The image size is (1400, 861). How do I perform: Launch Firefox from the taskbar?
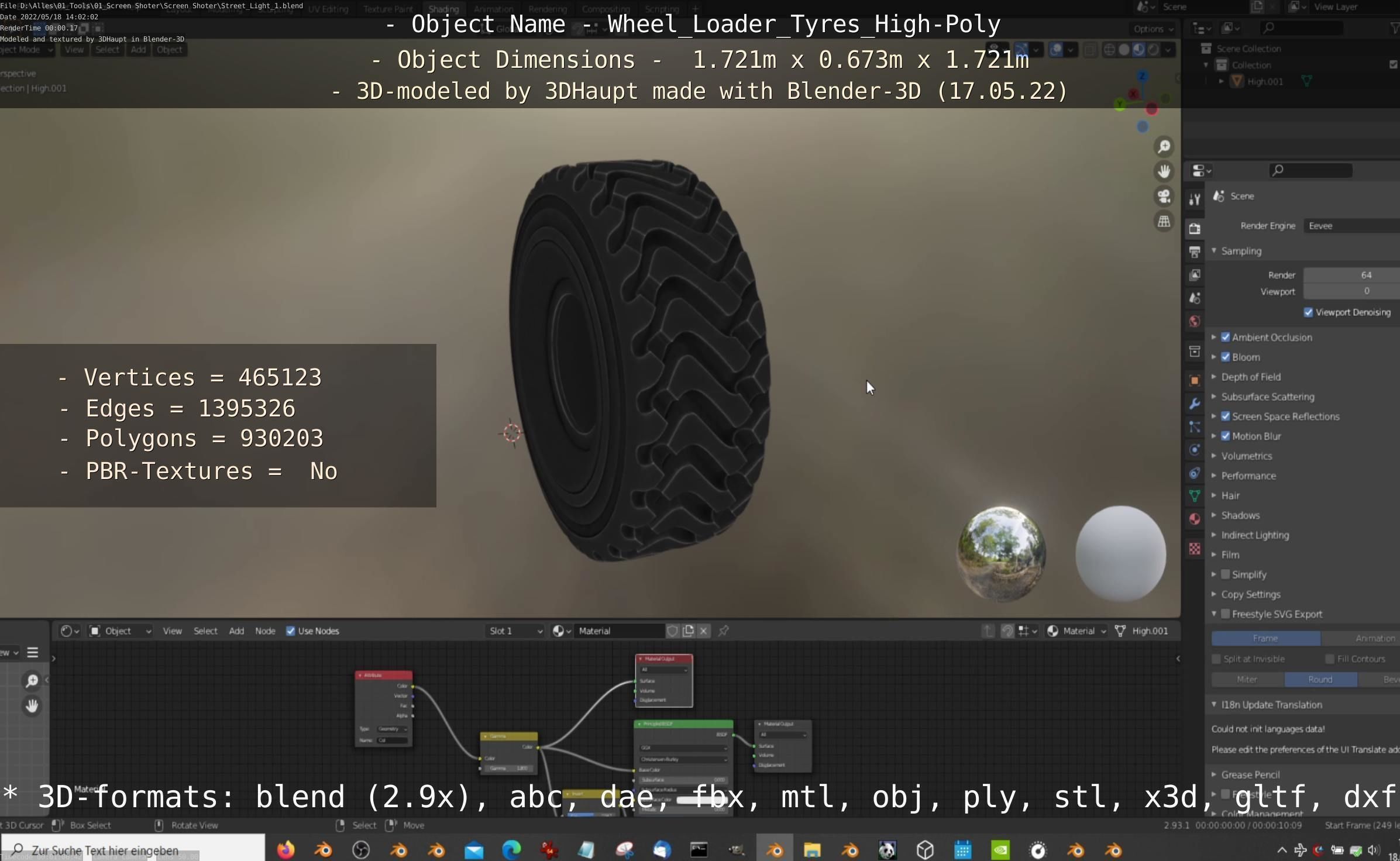[286, 849]
